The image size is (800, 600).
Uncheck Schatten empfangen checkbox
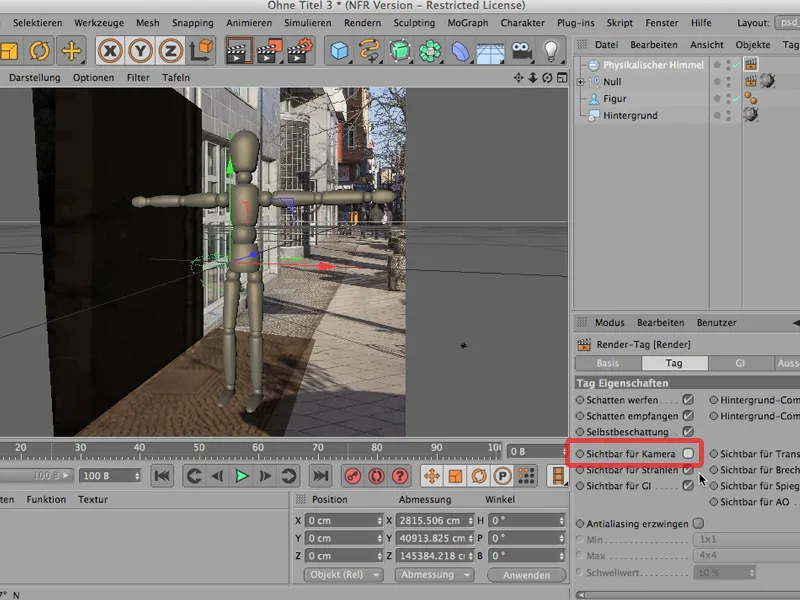688,415
